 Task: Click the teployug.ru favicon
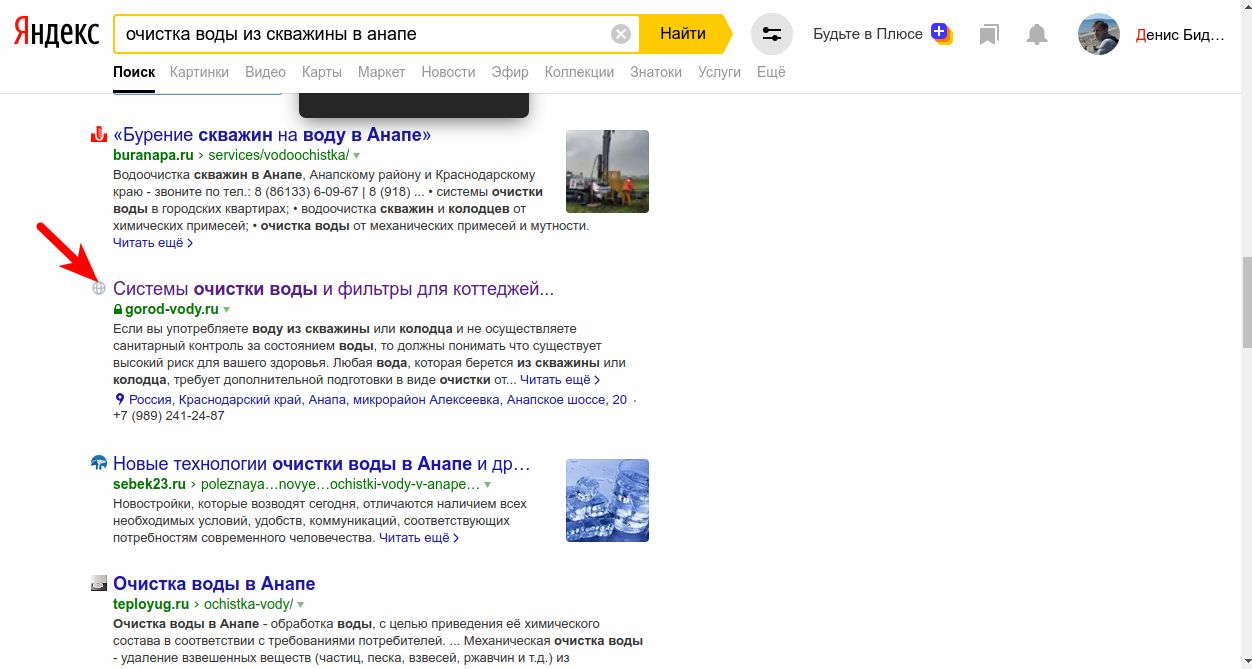(99, 584)
